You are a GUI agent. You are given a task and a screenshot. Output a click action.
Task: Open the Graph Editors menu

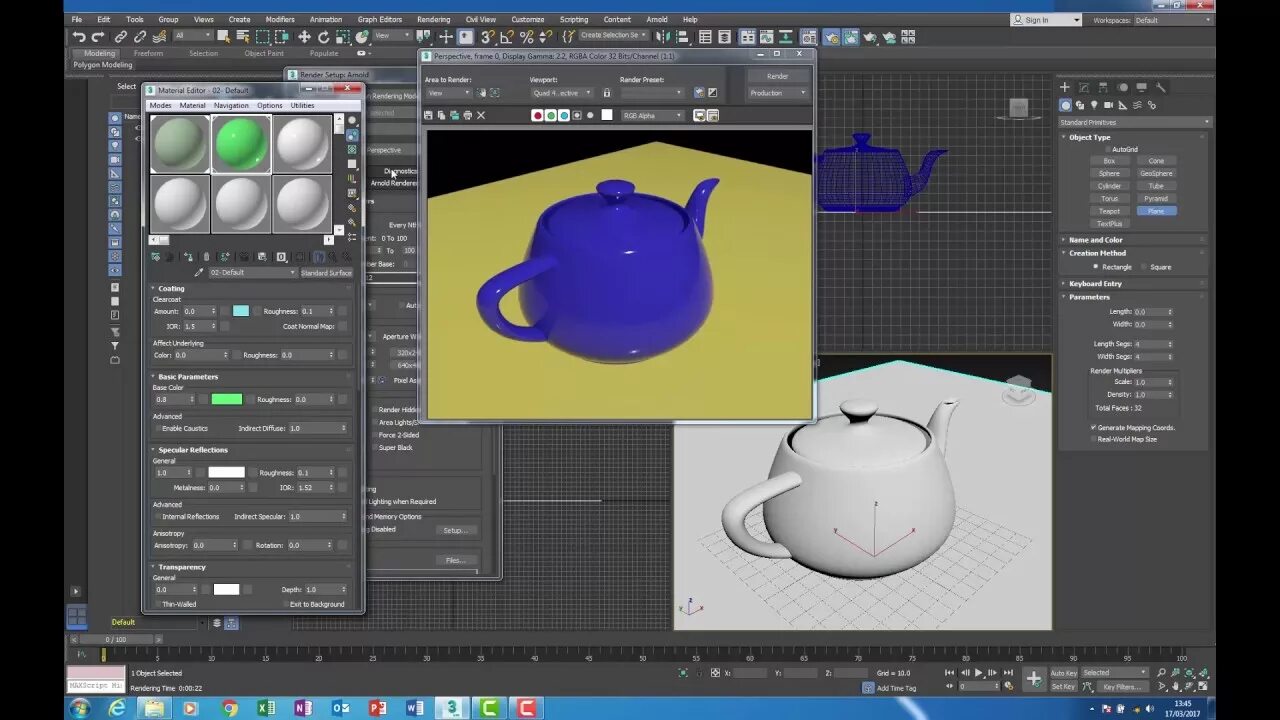[380, 19]
